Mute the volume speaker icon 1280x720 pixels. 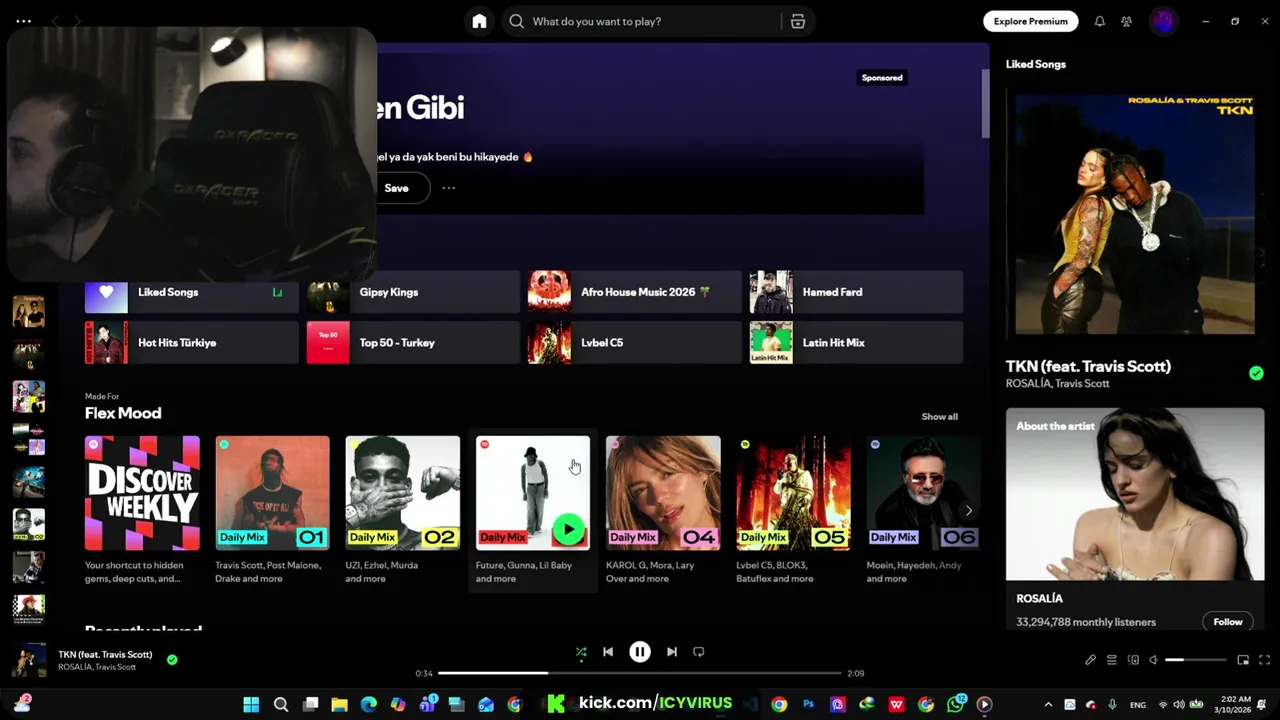click(1154, 660)
